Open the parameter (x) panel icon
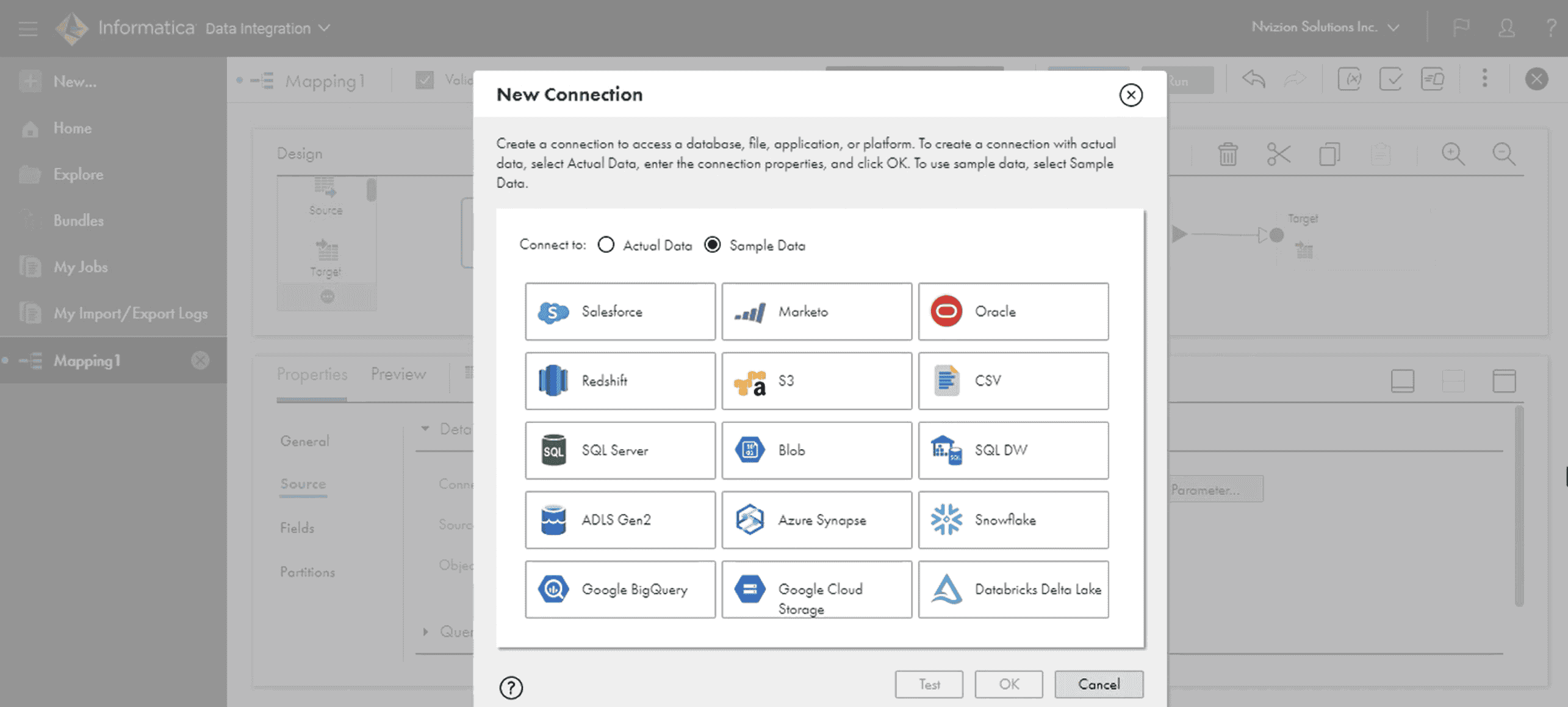This screenshot has height=707, width=1568. click(x=1349, y=79)
